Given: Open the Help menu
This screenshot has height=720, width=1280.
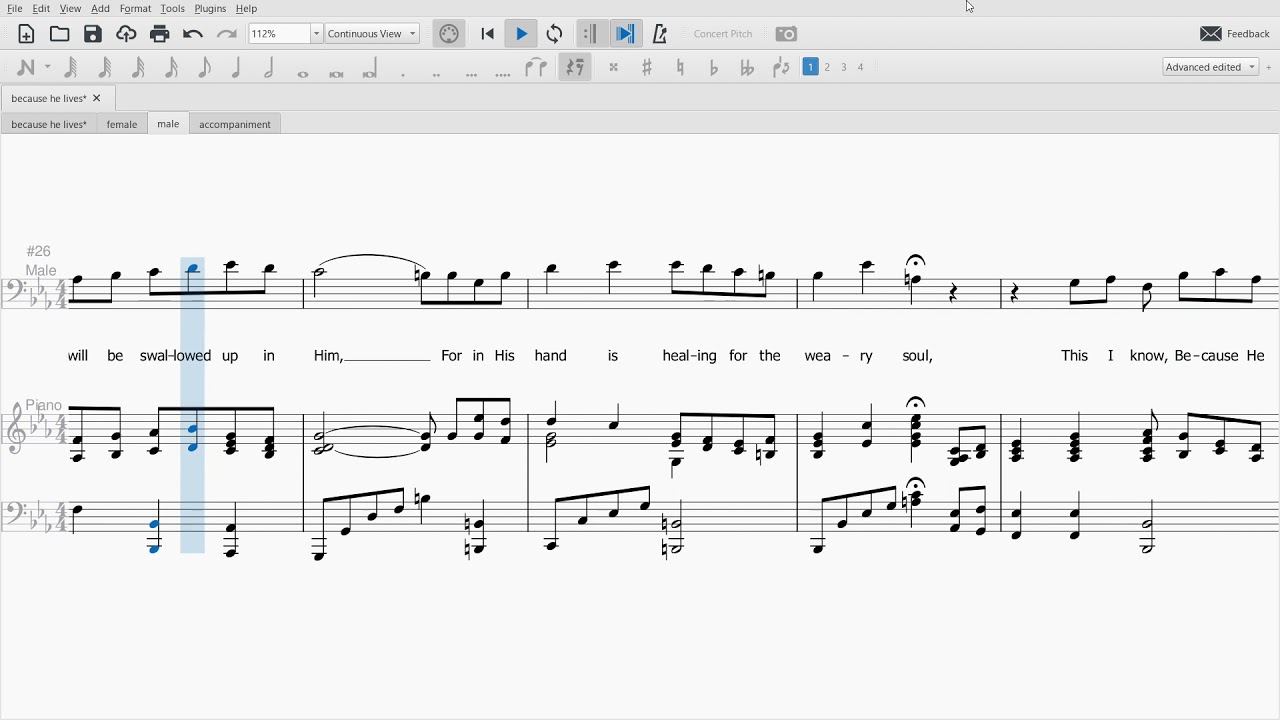Looking at the screenshot, I should tap(246, 8).
